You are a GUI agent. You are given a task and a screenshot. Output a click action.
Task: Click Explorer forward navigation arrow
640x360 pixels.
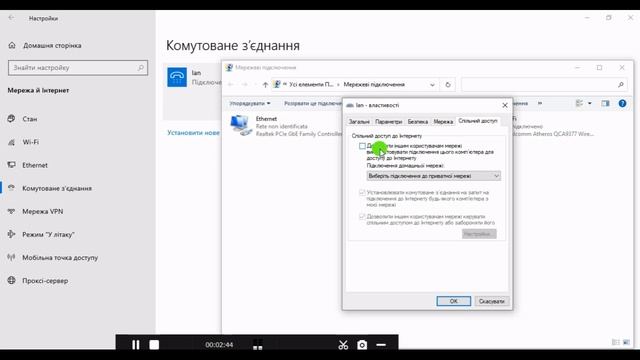(x=244, y=84)
